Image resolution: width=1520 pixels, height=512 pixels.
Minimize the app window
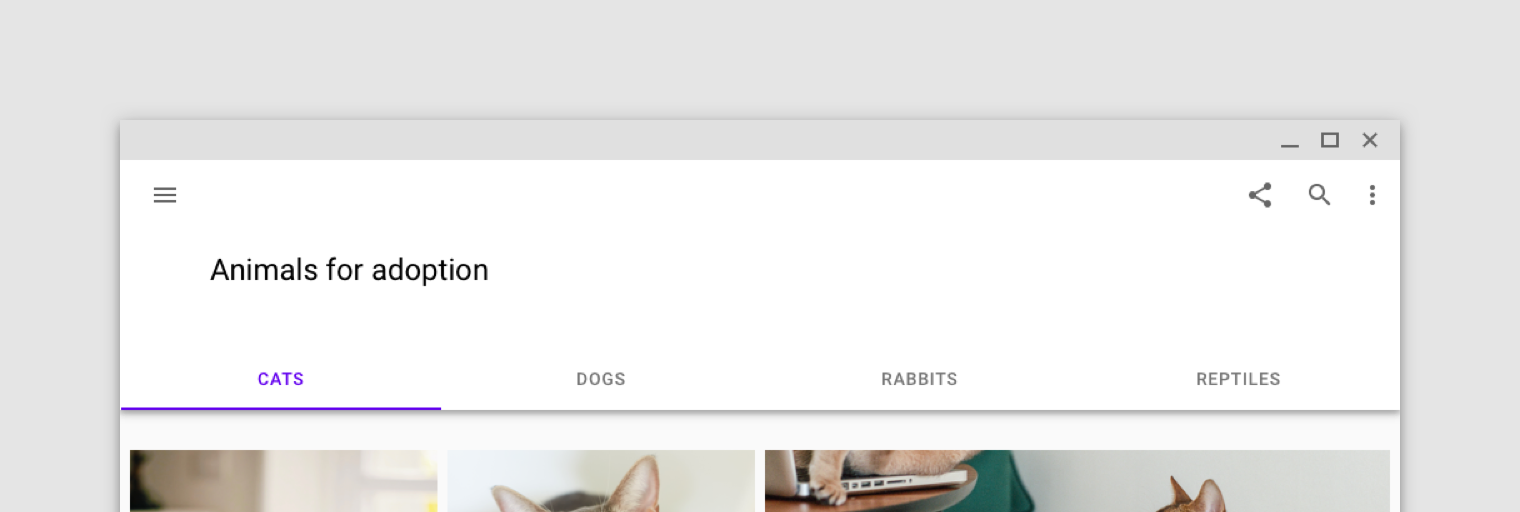click(1290, 141)
